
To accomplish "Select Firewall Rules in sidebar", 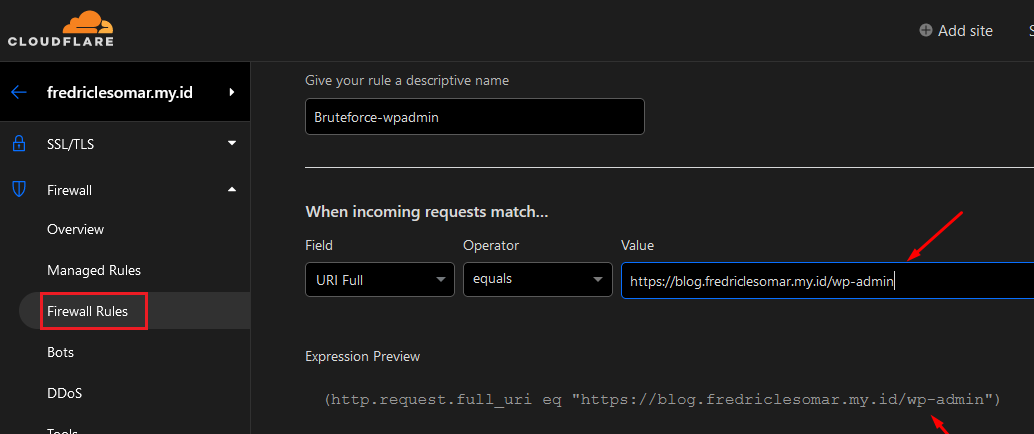I will pos(88,311).
